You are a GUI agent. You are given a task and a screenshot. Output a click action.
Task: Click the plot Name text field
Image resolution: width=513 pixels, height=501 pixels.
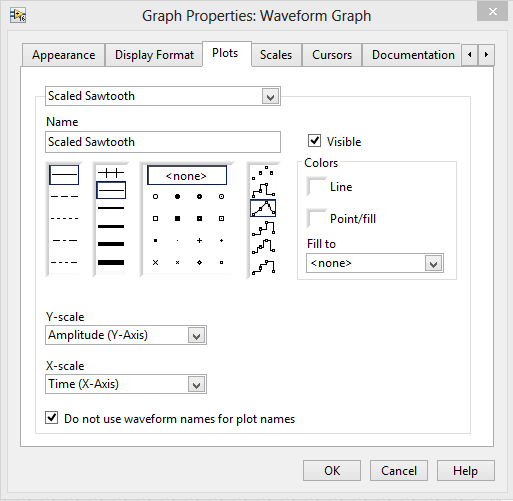pyautogui.click(x=163, y=142)
